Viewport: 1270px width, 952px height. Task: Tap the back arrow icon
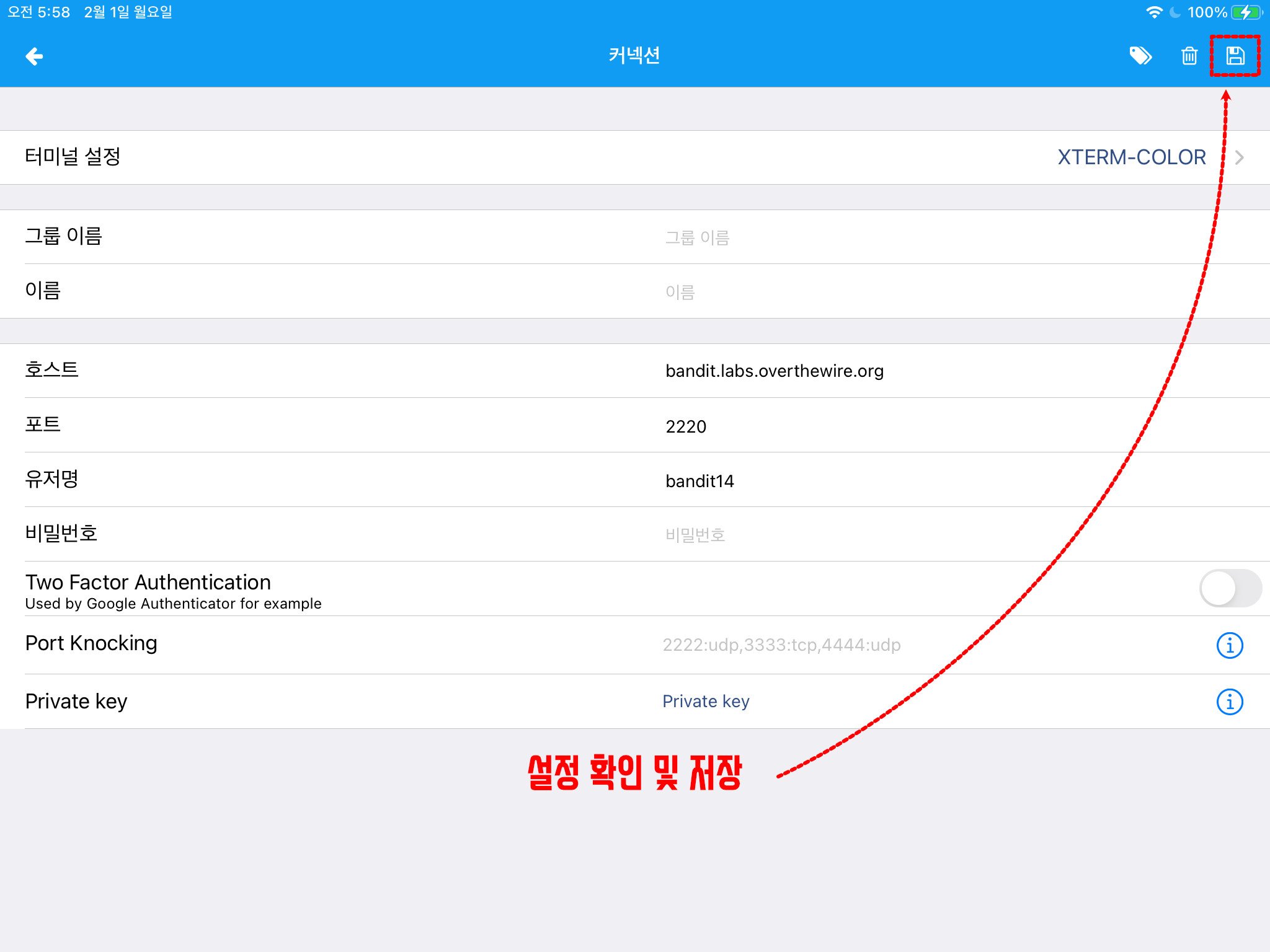click(34, 56)
